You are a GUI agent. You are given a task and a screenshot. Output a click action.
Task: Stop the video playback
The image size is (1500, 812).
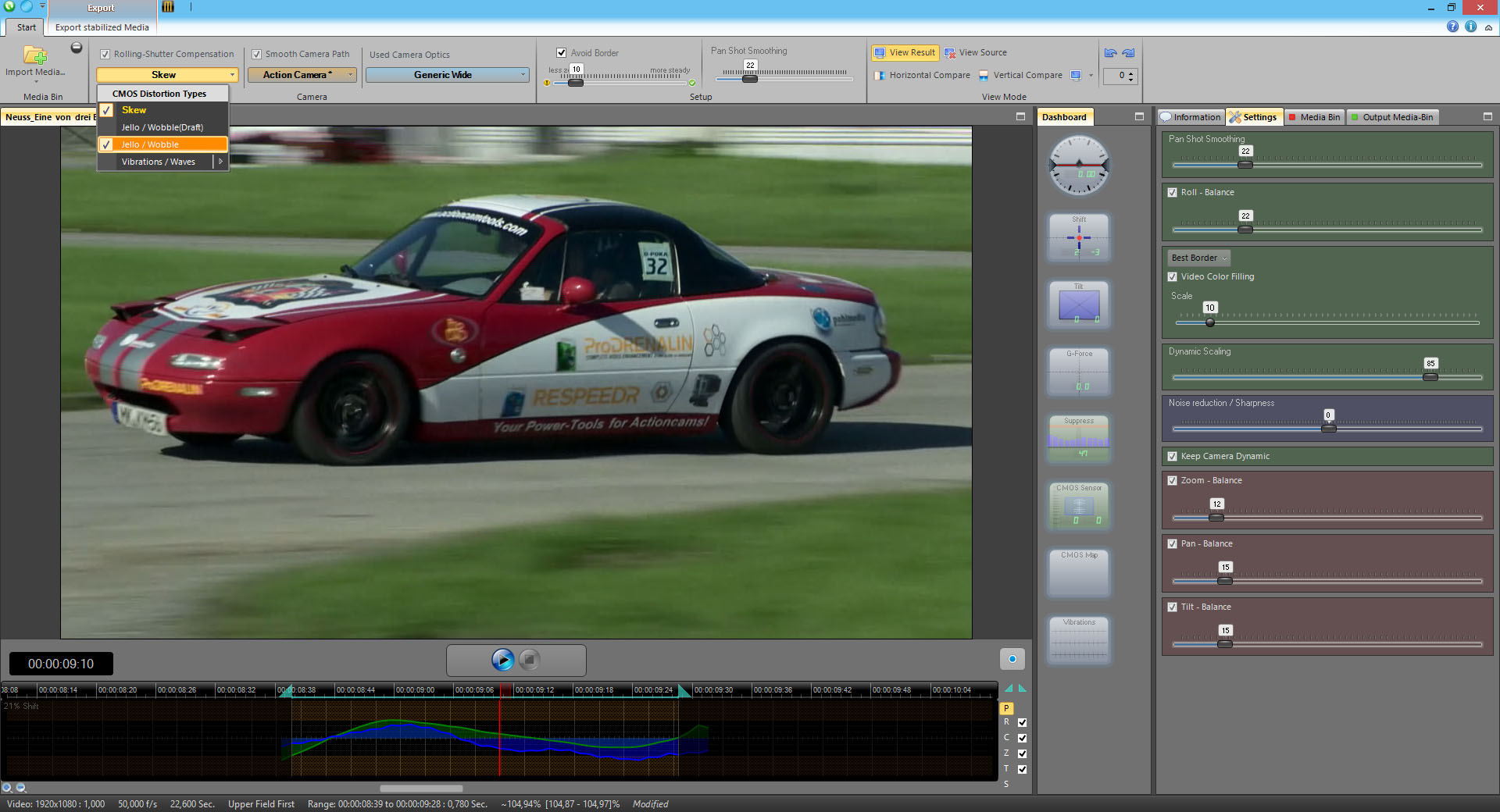(530, 660)
